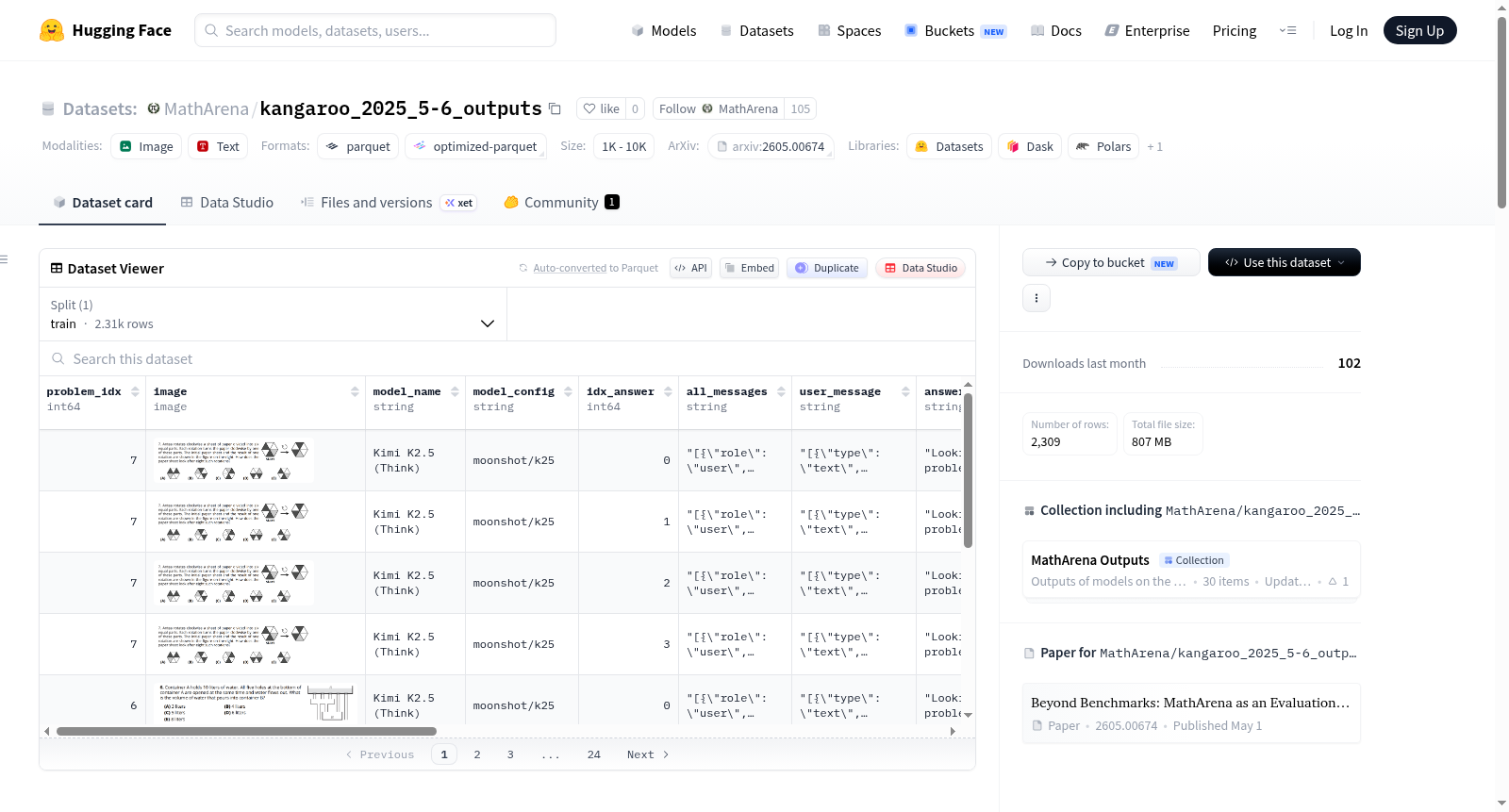
Task: Click the Embed button
Action: point(750,268)
